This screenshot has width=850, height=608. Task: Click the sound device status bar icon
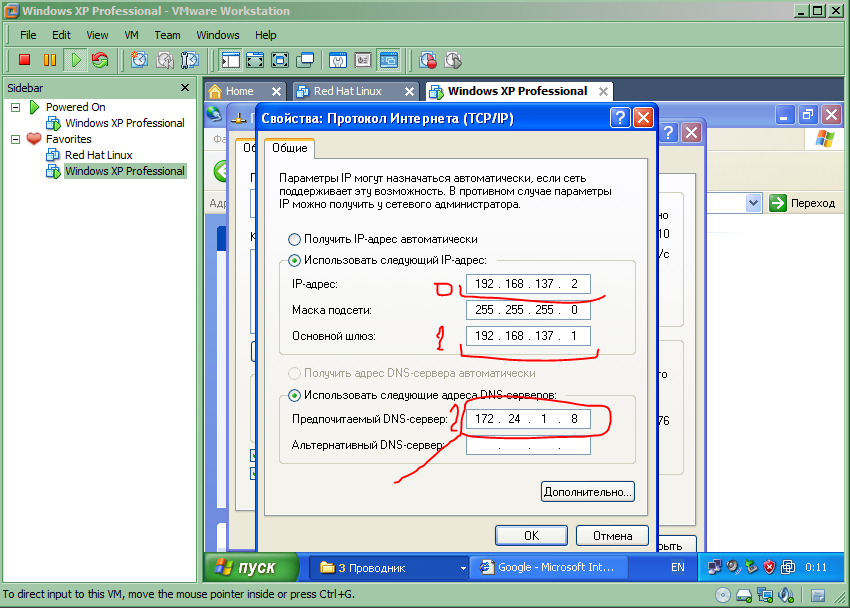pos(785,595)
